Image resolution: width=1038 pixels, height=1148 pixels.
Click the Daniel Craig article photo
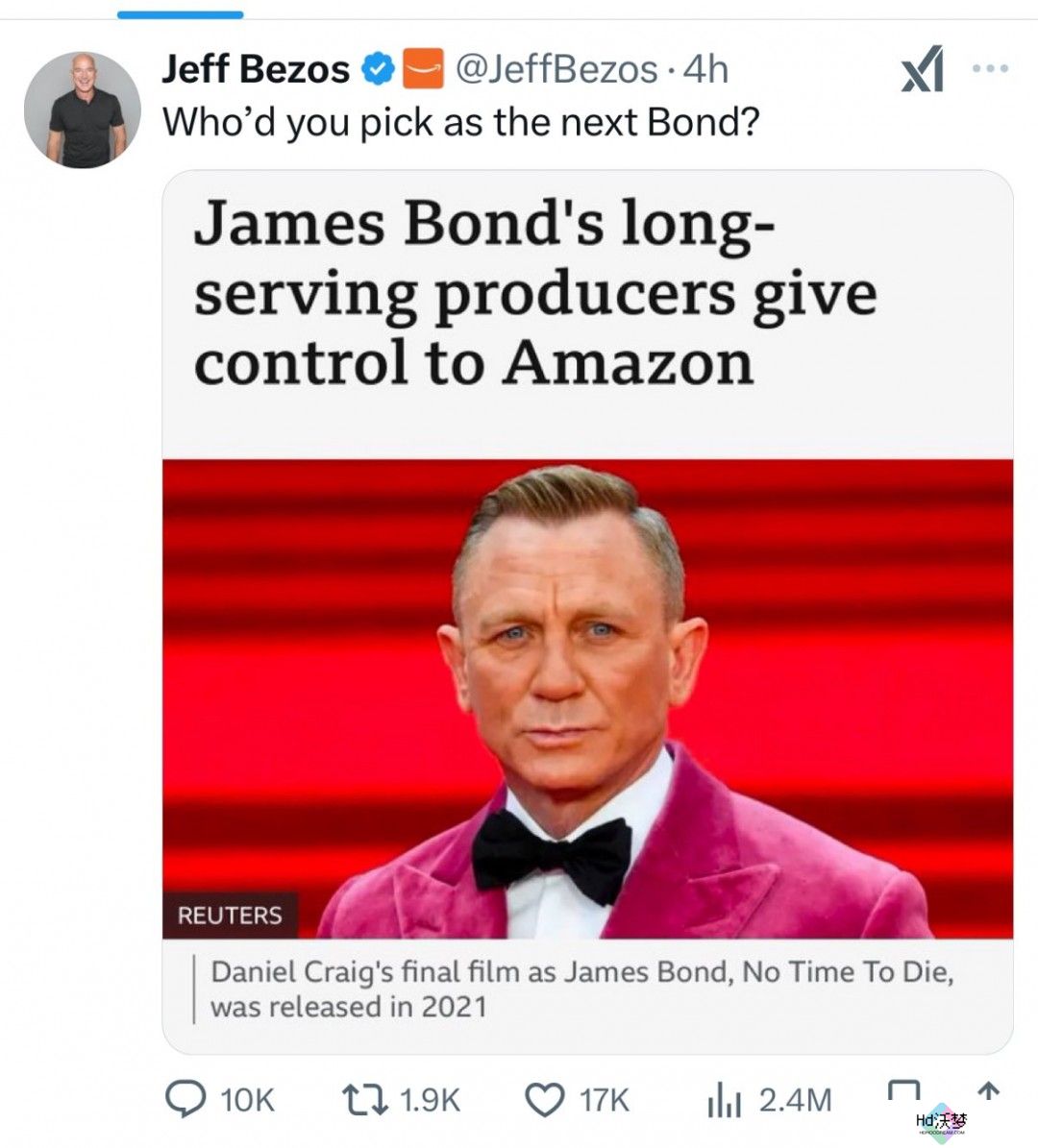[x=587, y=698]
